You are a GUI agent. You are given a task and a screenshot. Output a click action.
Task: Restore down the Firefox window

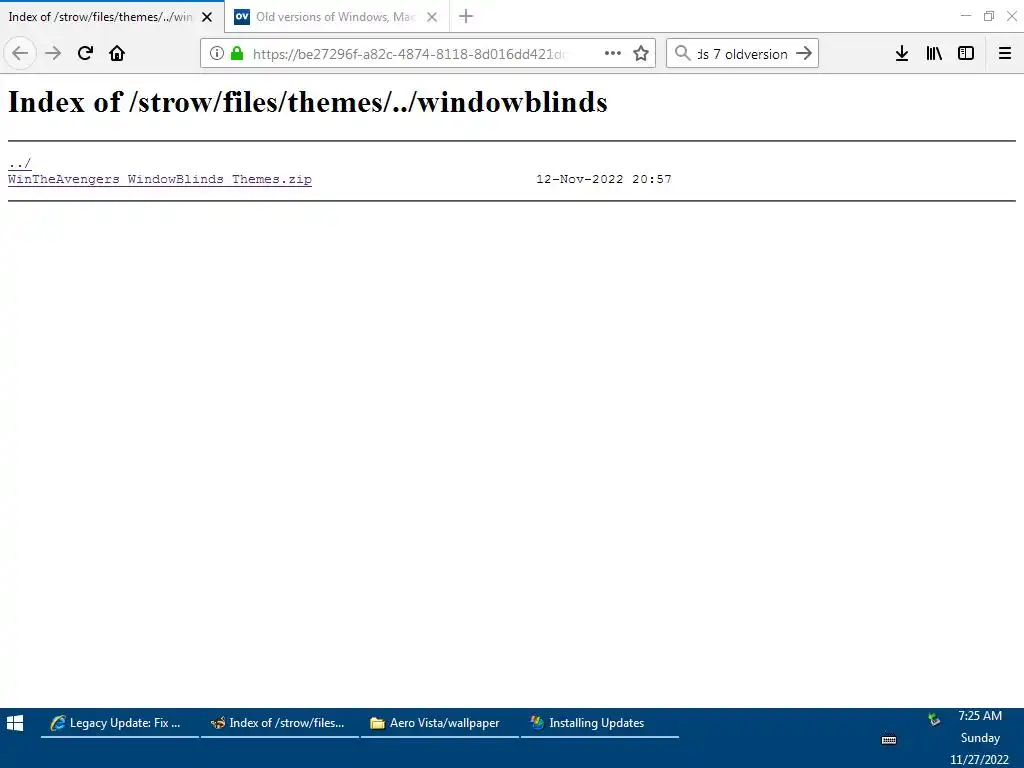[x=989, y=16]
